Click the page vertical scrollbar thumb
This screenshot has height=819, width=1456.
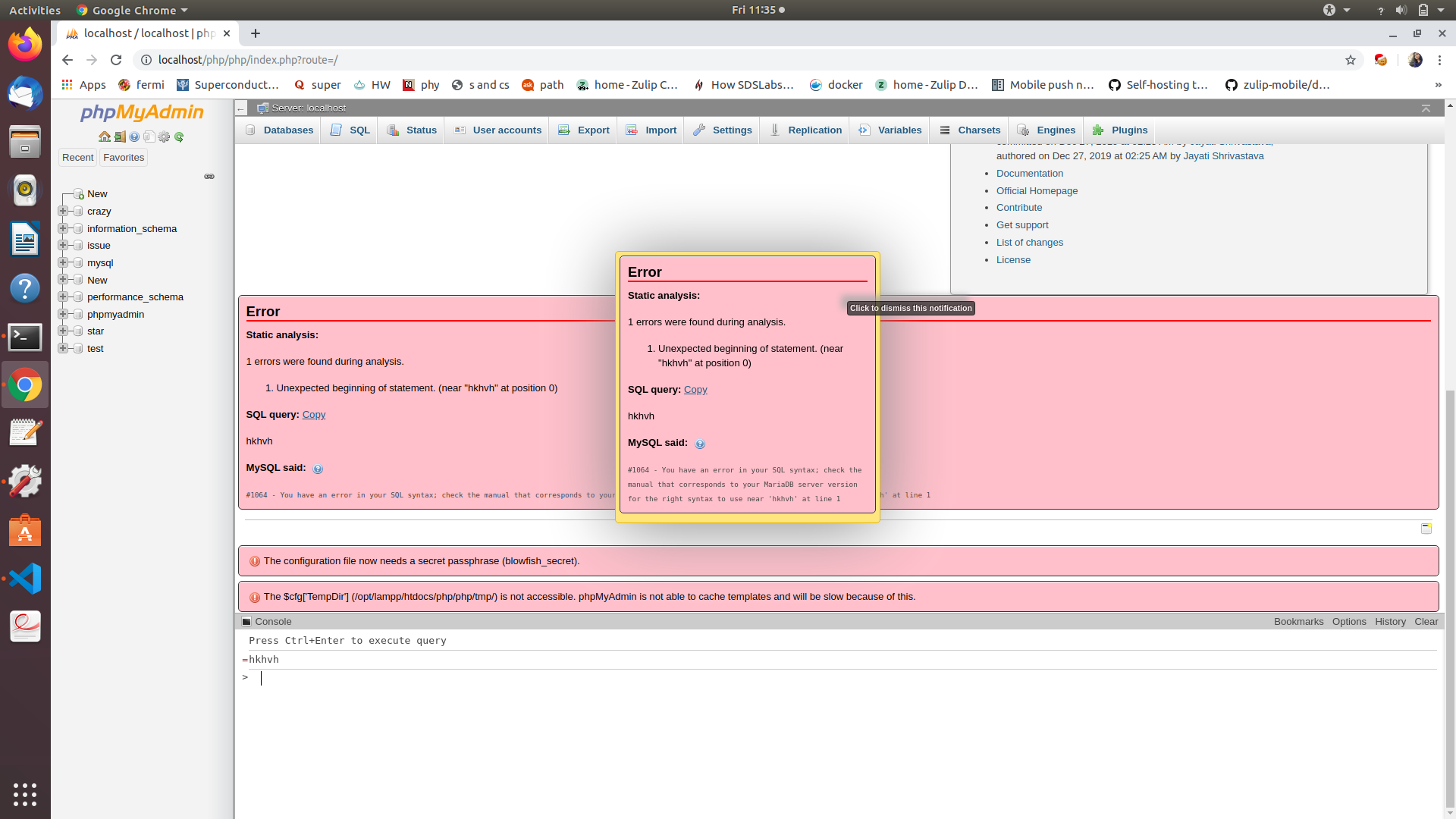1450,599
